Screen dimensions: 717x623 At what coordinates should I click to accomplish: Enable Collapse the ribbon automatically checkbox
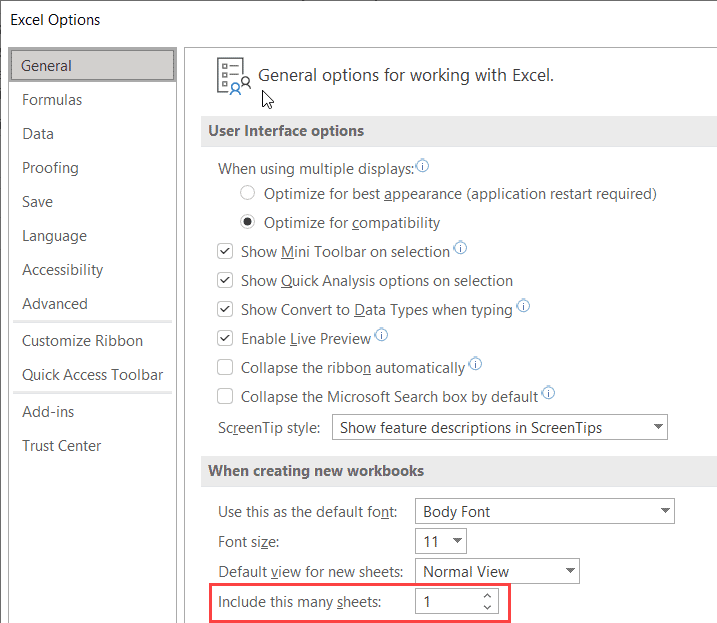[225, 368]
